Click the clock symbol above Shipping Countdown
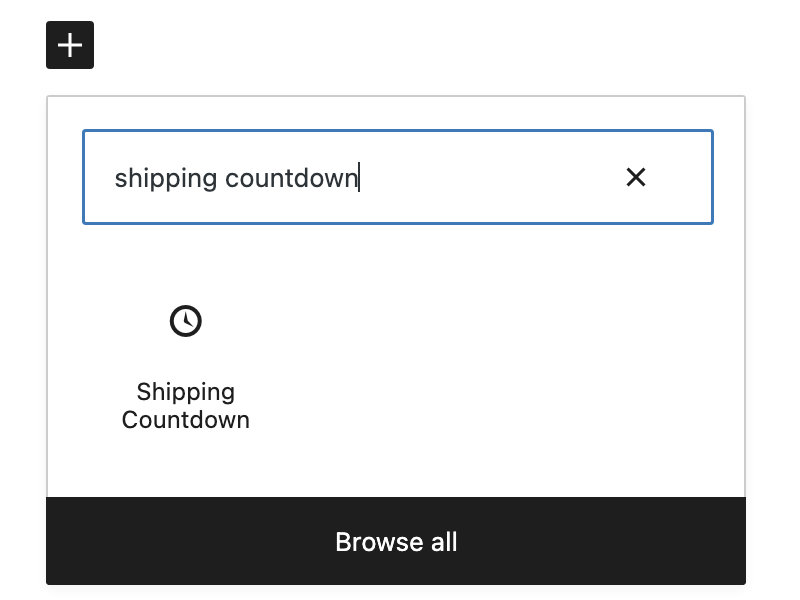The width and height of the screenshot is (800, 600). (x=185, y=320)
